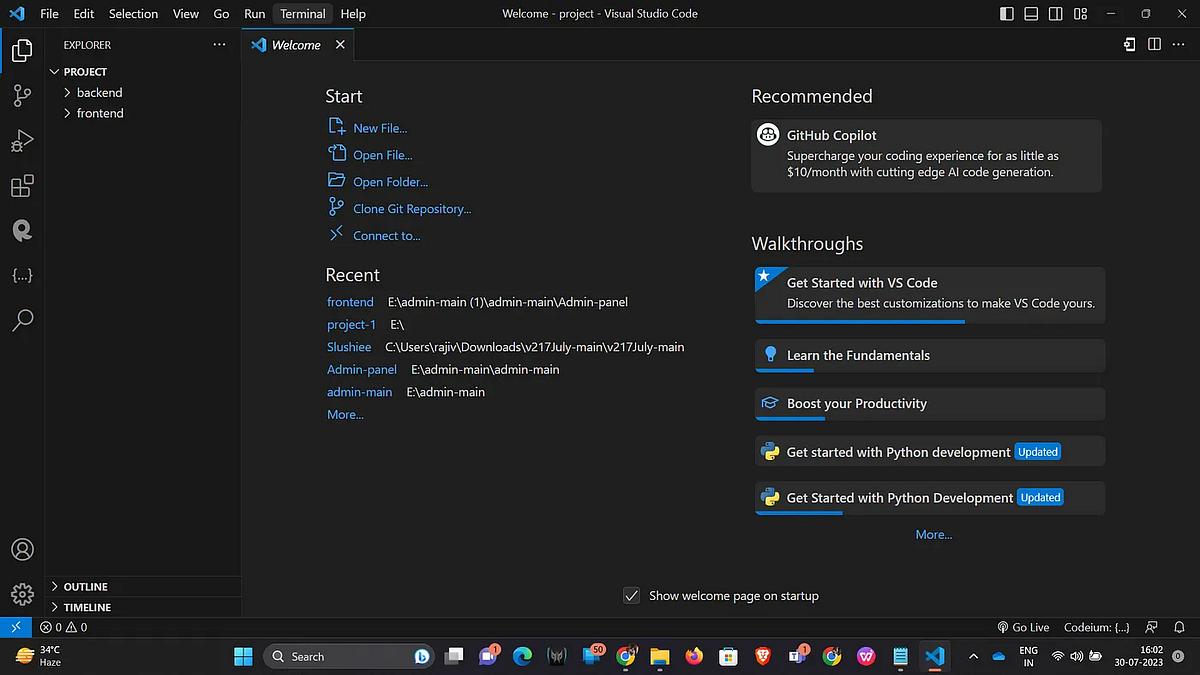Click the taskbar Search box

pos(350,656)
